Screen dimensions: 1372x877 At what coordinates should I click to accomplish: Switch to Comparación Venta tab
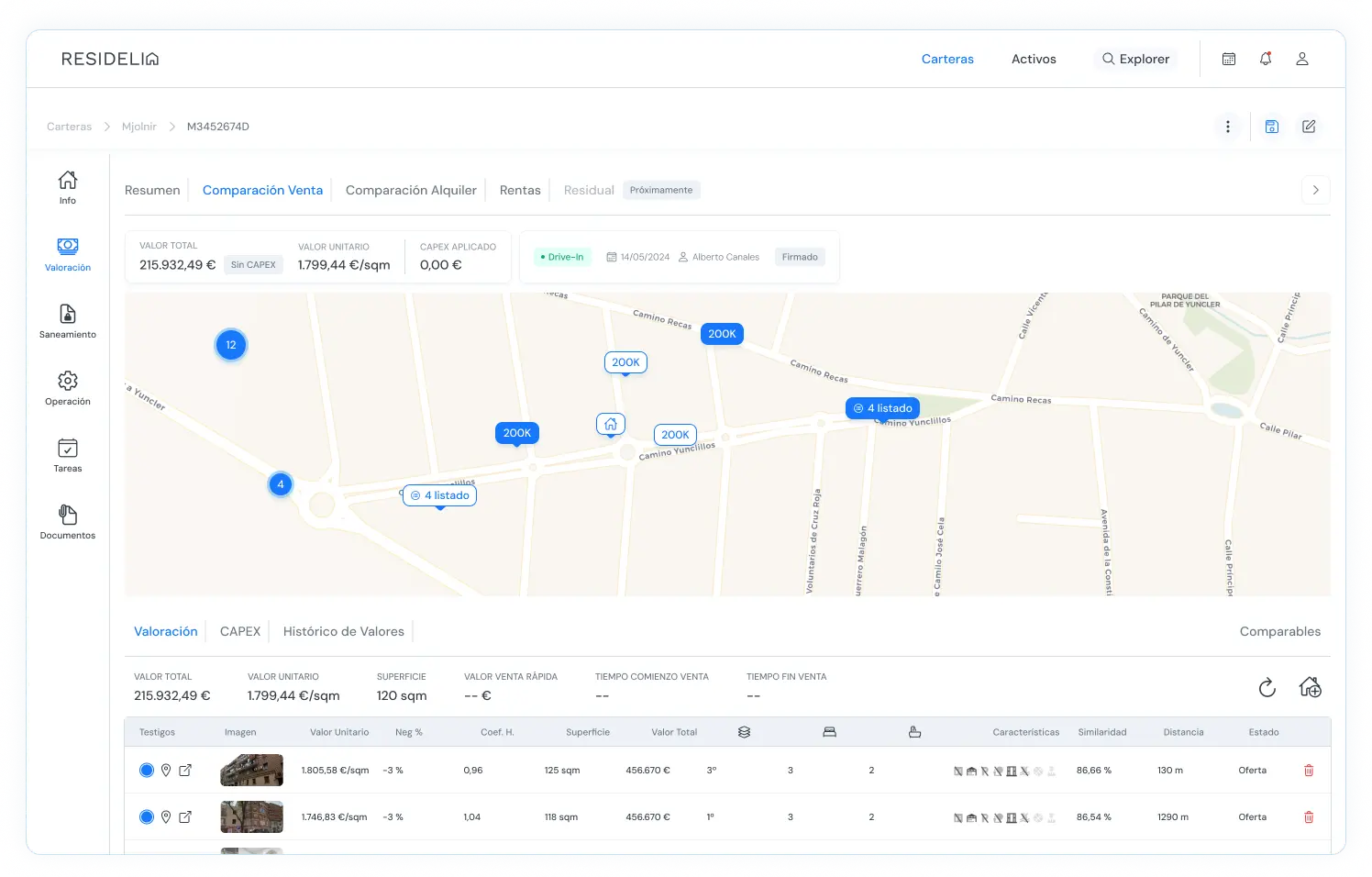click(x=262, y=190)
